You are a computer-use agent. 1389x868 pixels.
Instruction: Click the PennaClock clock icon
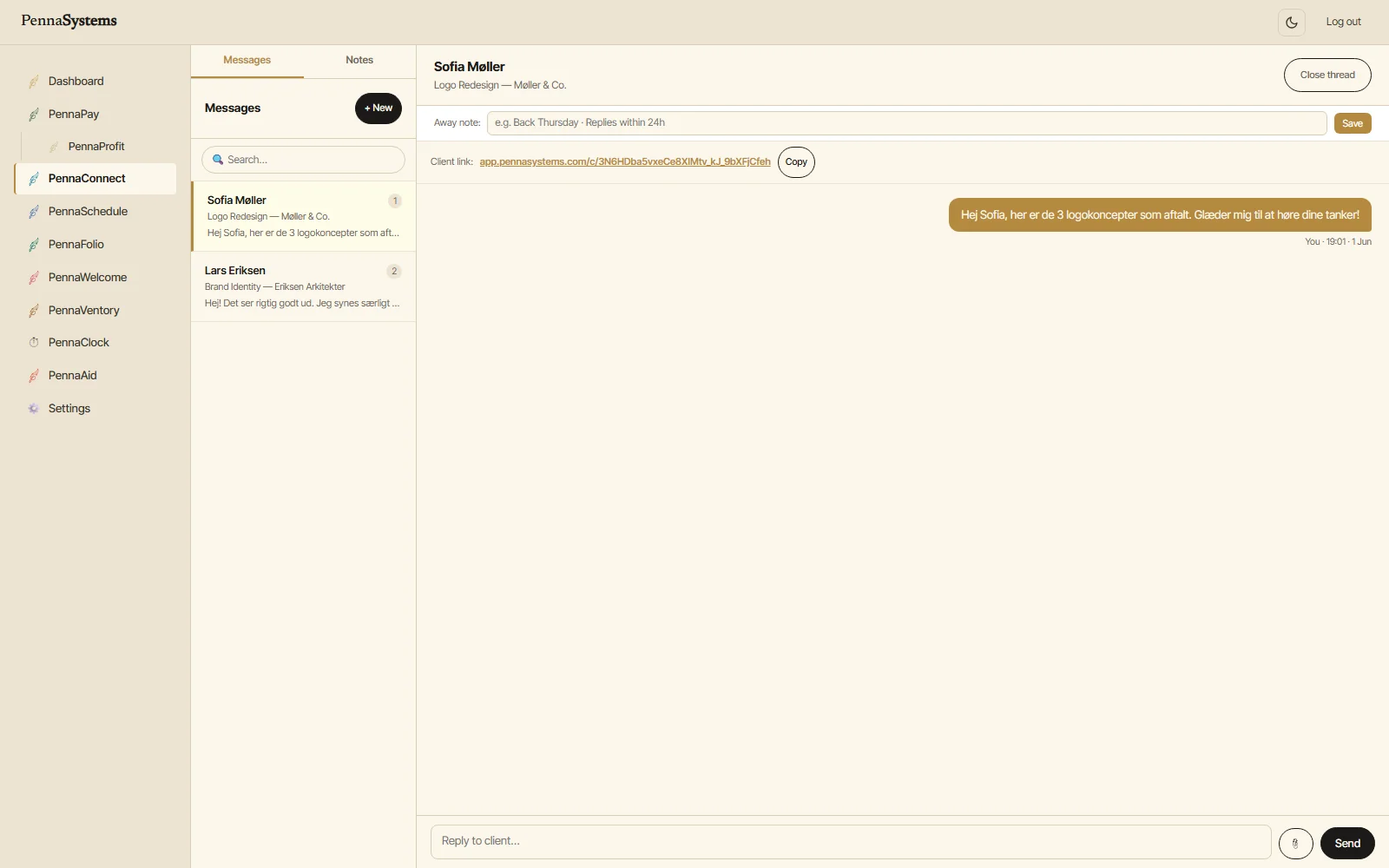[34, 343]
